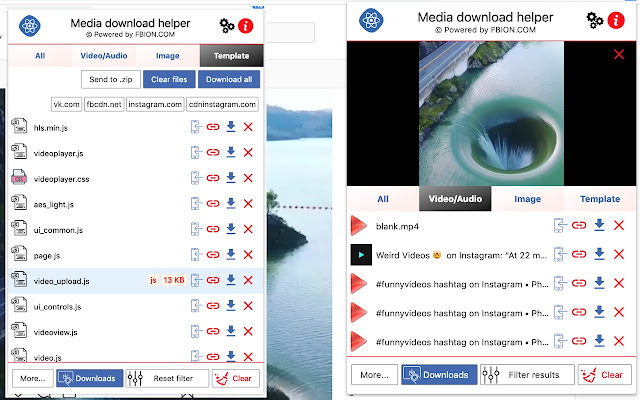This screenshot has height=400, width=640.
Task: Remove hls.min.js from list
Action: pyautogui.click(x=248, y=127)
